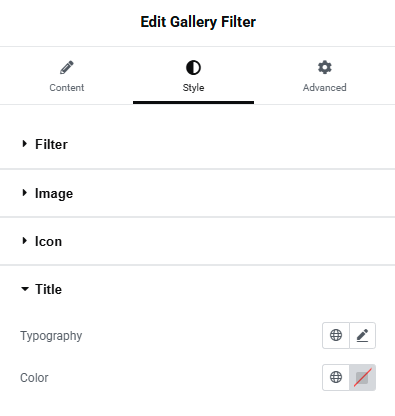Click the Image section heading
The image size is (395, 416).
tap(54, 193)
